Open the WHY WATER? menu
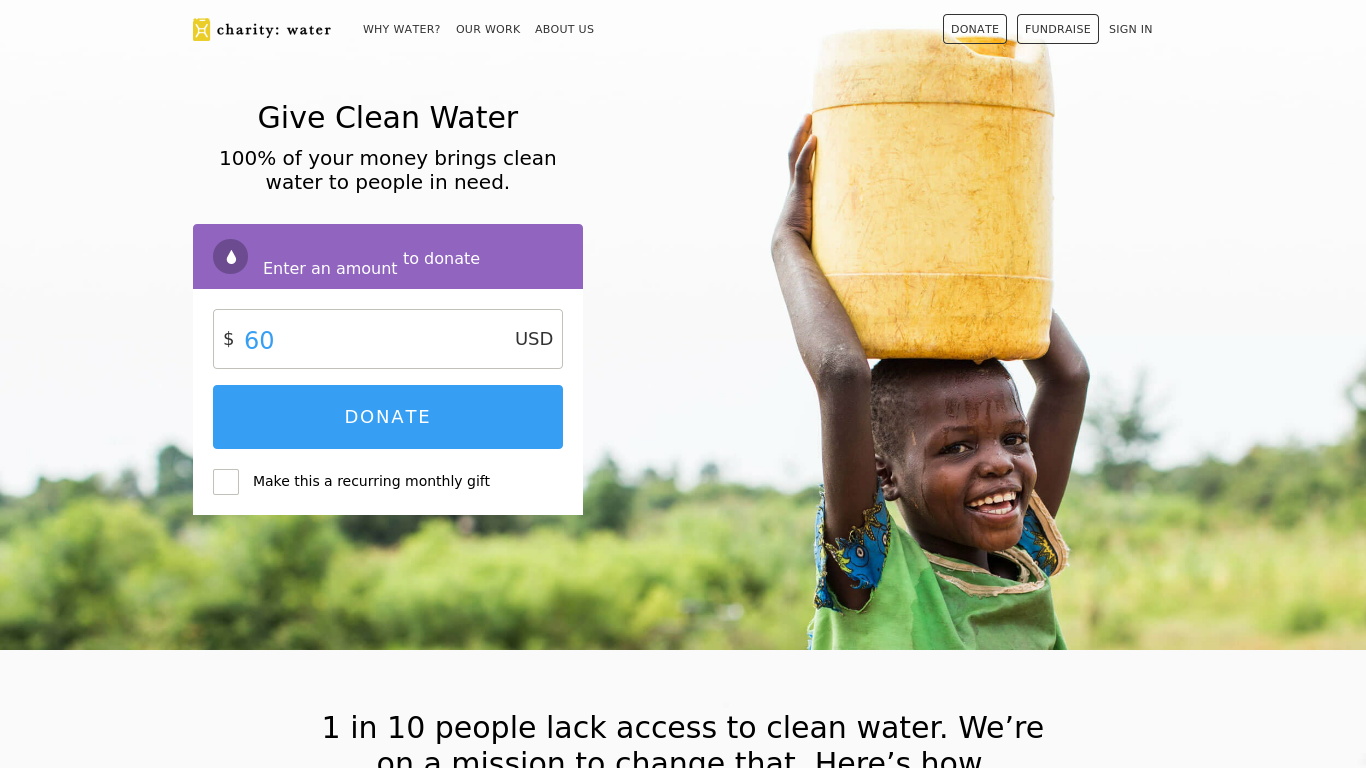This screenshot has height=768, width=1366. pos(401,29)
